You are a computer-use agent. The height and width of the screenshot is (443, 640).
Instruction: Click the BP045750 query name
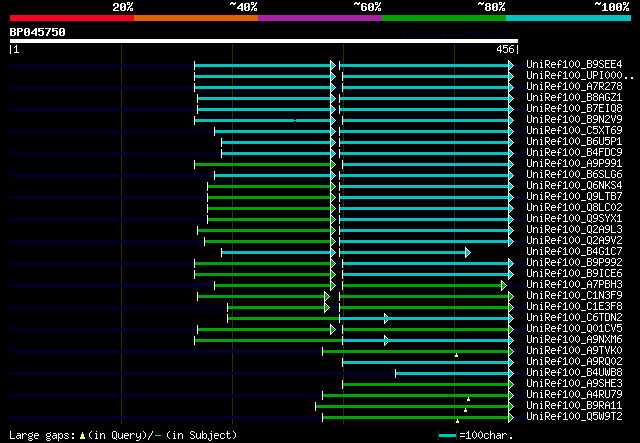[x=38, y=32]
